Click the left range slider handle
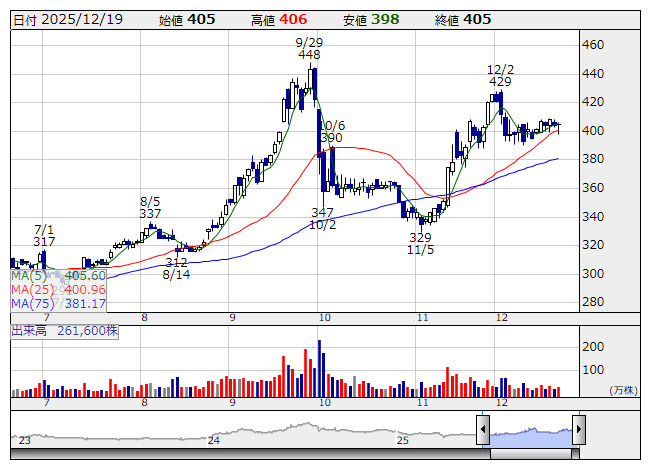Viewport: 653px width, 470px height. 483,431
